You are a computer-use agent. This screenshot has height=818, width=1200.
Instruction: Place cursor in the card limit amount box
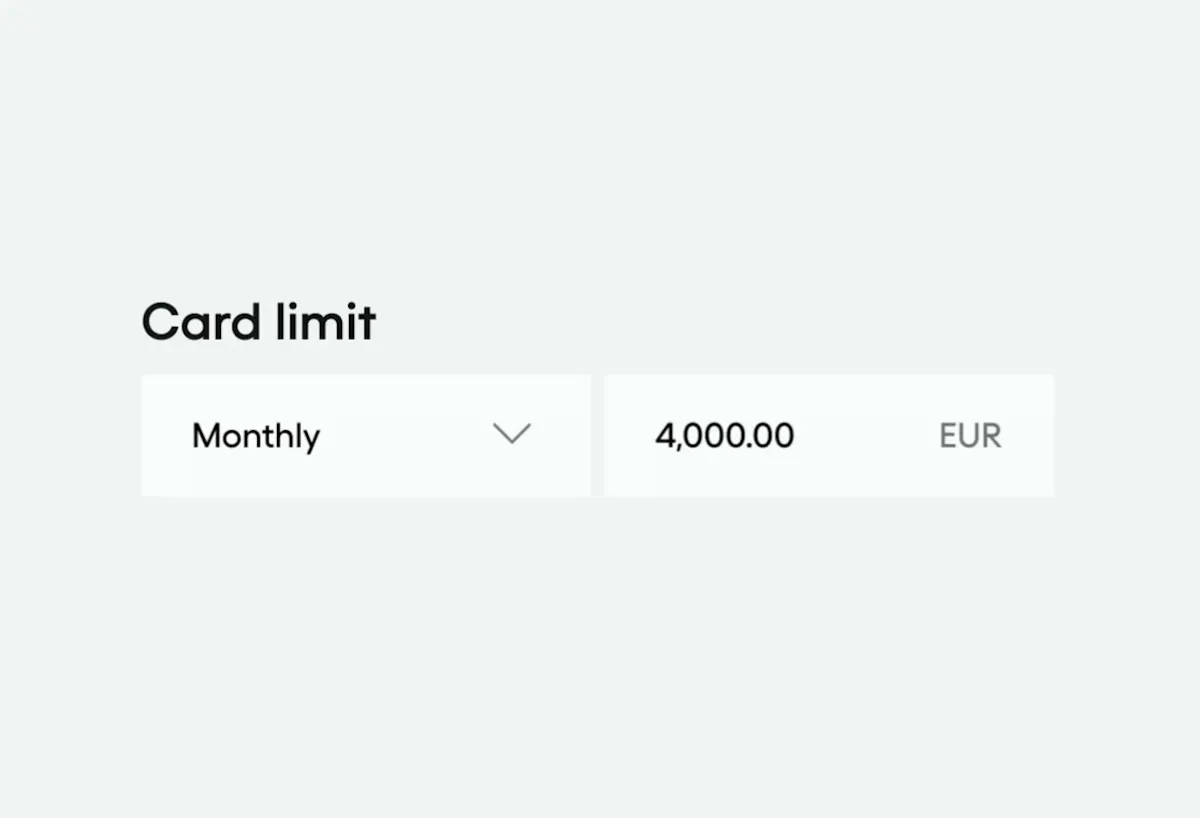(829, 435)
